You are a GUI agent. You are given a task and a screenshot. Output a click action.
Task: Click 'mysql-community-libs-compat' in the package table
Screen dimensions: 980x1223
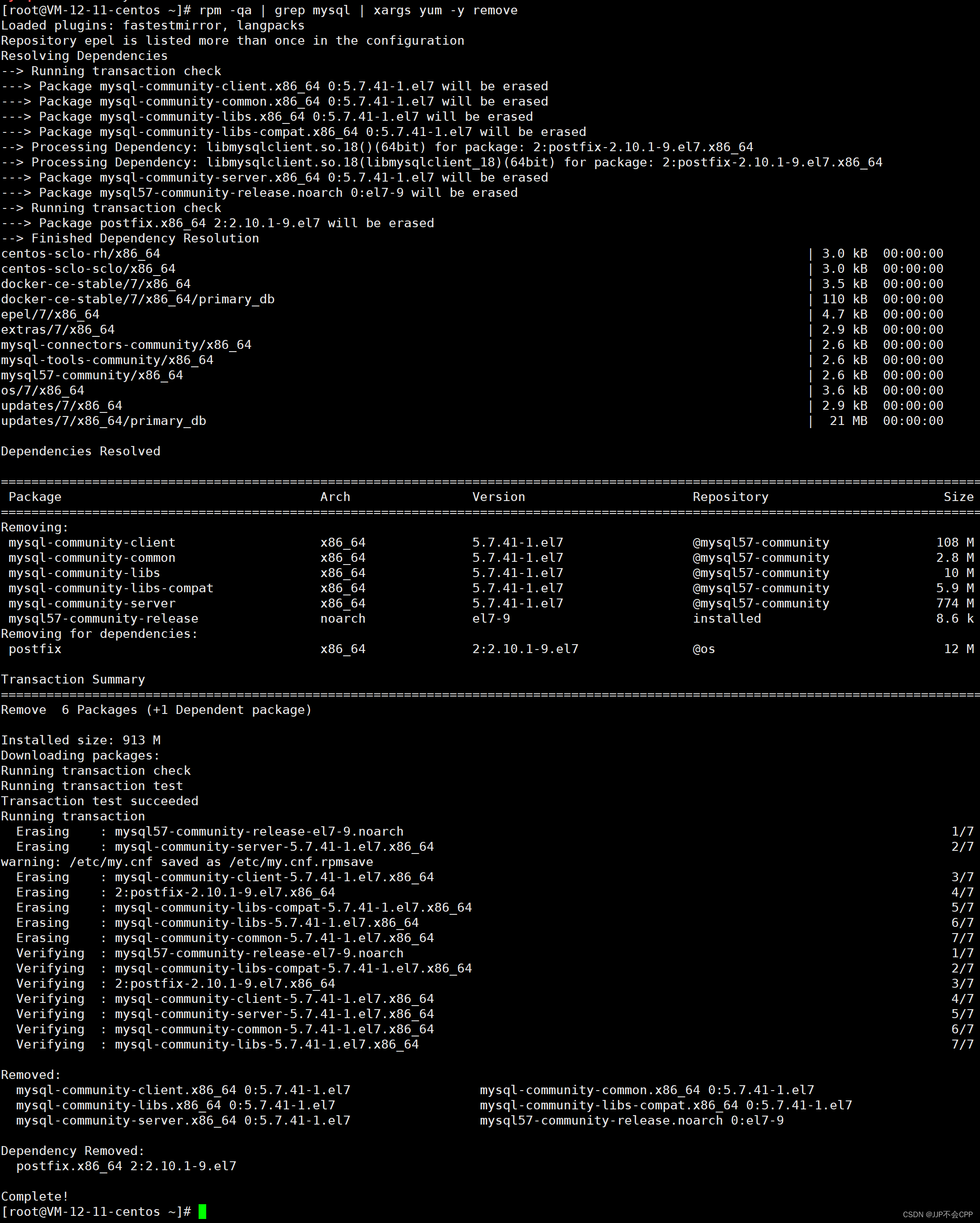111,588
